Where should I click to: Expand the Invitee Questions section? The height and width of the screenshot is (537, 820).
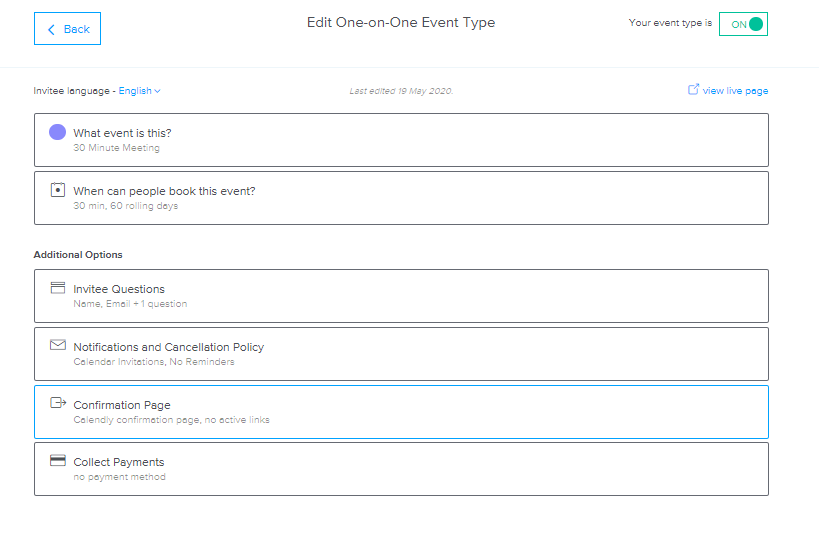[x=401, y=296]
